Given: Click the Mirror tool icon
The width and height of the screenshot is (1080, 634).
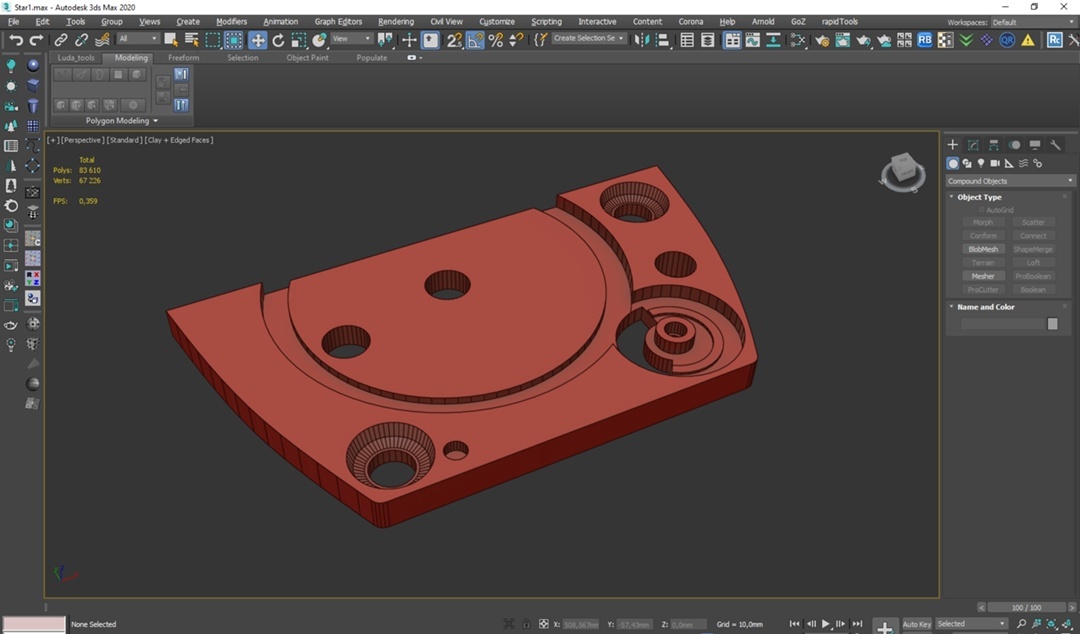Looking at the screenshot, I should point(642,40).
